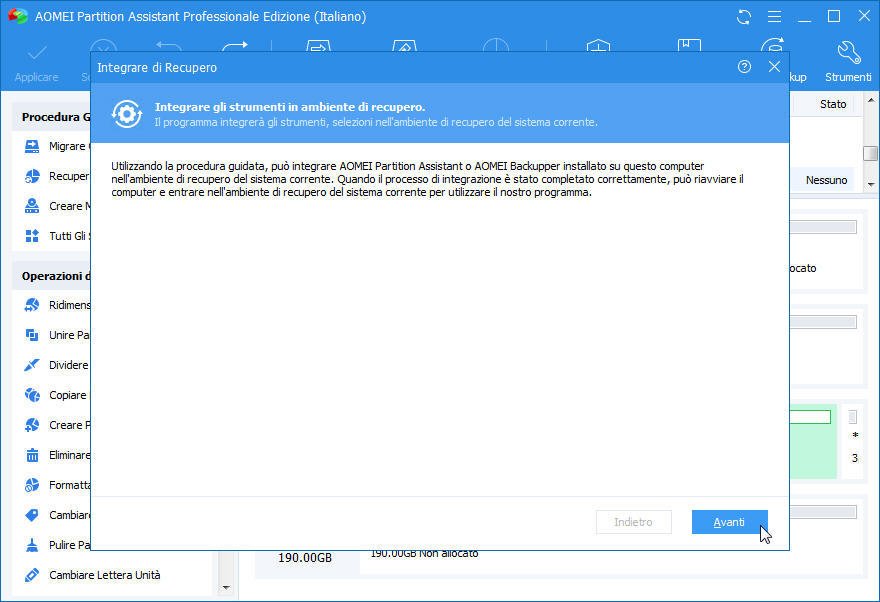
Task: Click the green selected partition block
Action: tap(813, 441)
